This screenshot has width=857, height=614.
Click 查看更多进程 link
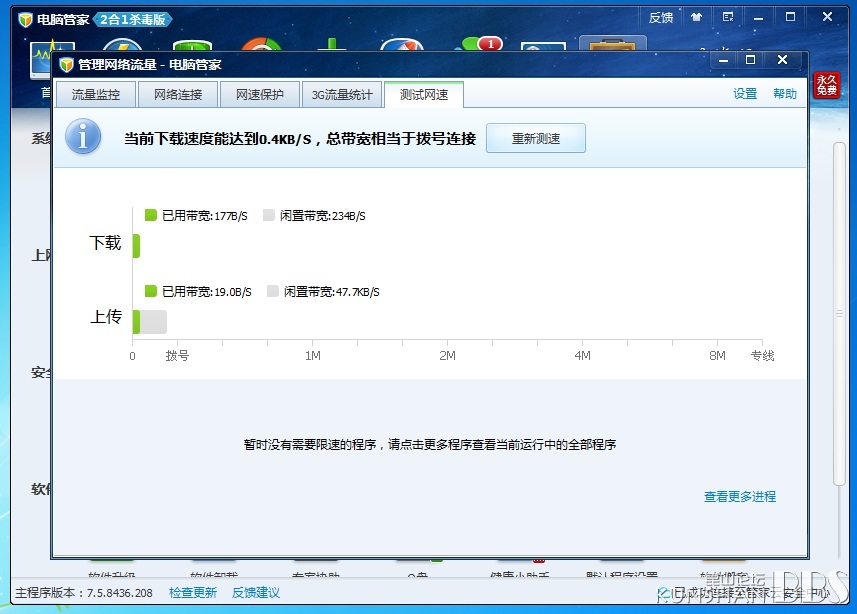pos(740,496)
